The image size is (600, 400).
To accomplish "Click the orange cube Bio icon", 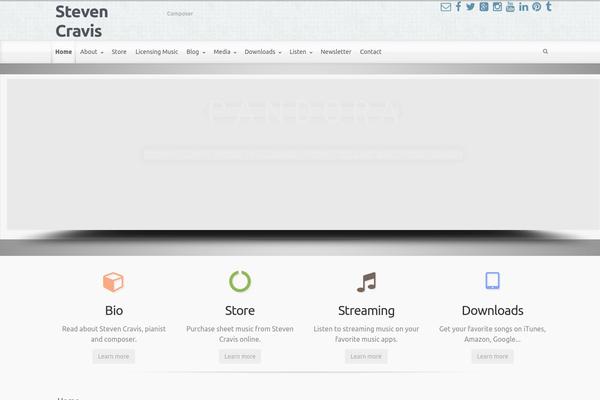I will click(113, 282).
